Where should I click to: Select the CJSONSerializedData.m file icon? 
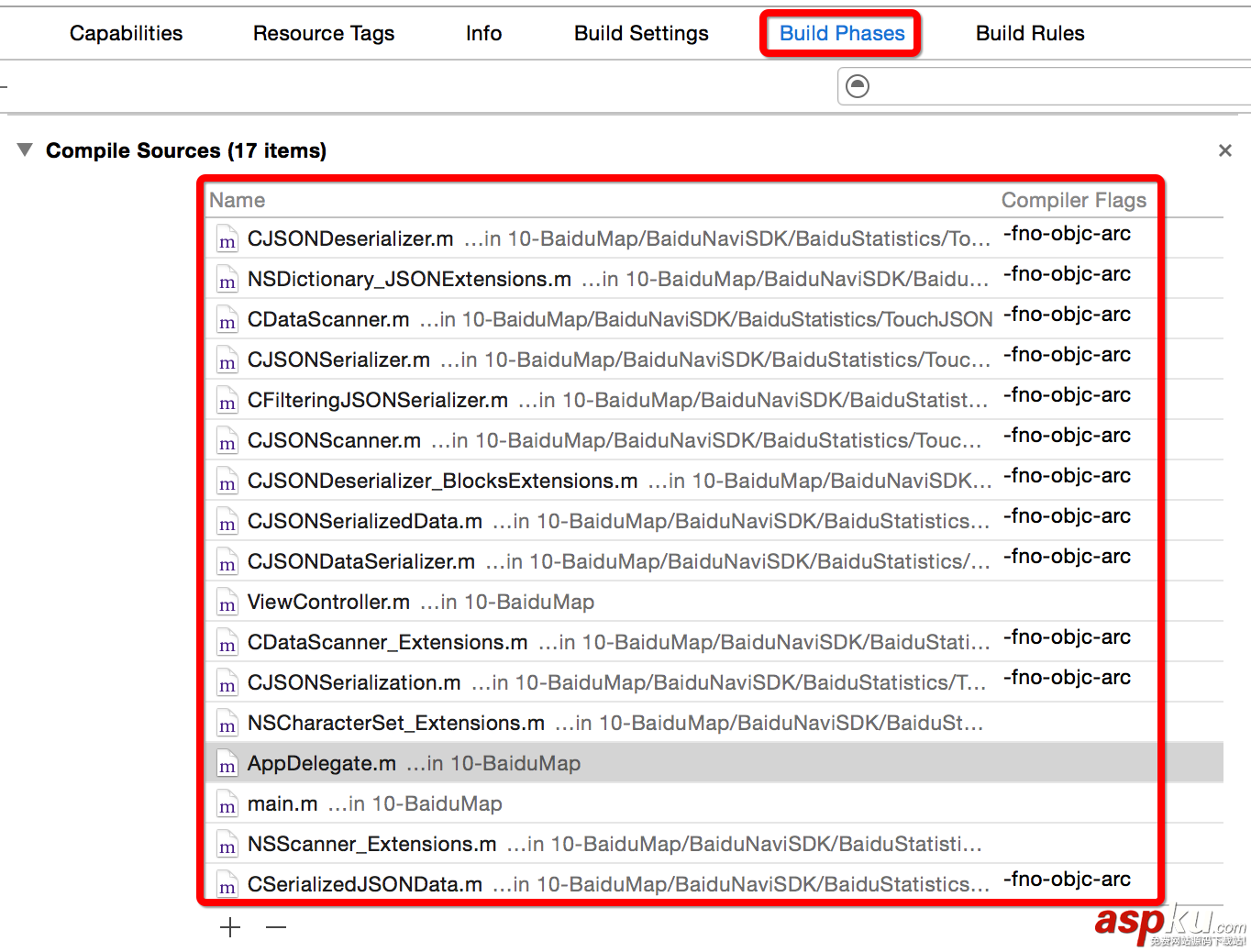coord(227,523)
